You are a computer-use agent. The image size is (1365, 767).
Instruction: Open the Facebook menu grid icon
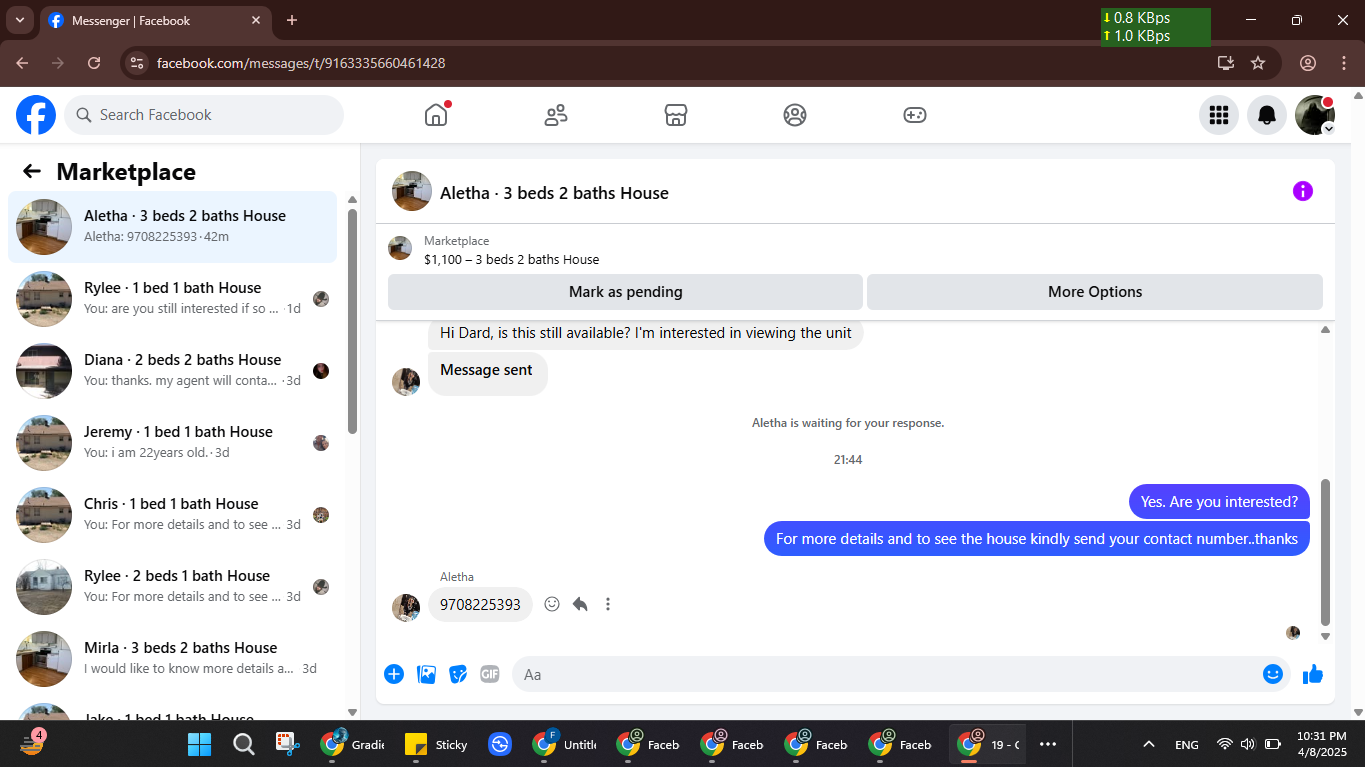[1219, 115]
